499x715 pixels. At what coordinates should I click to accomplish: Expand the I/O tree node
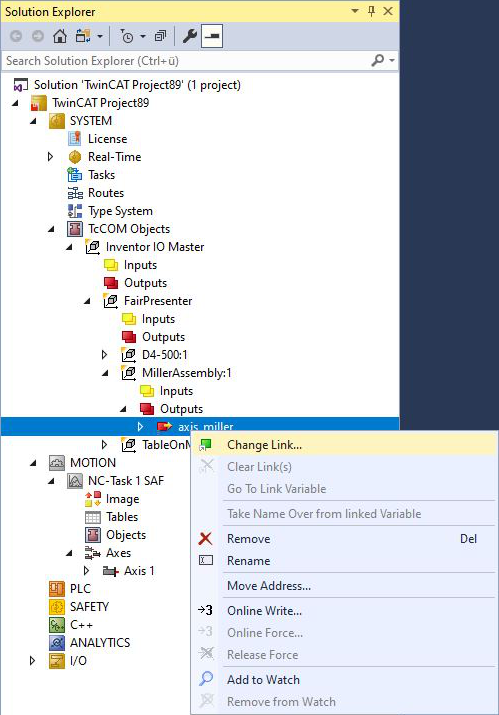[x=32, y=661]
